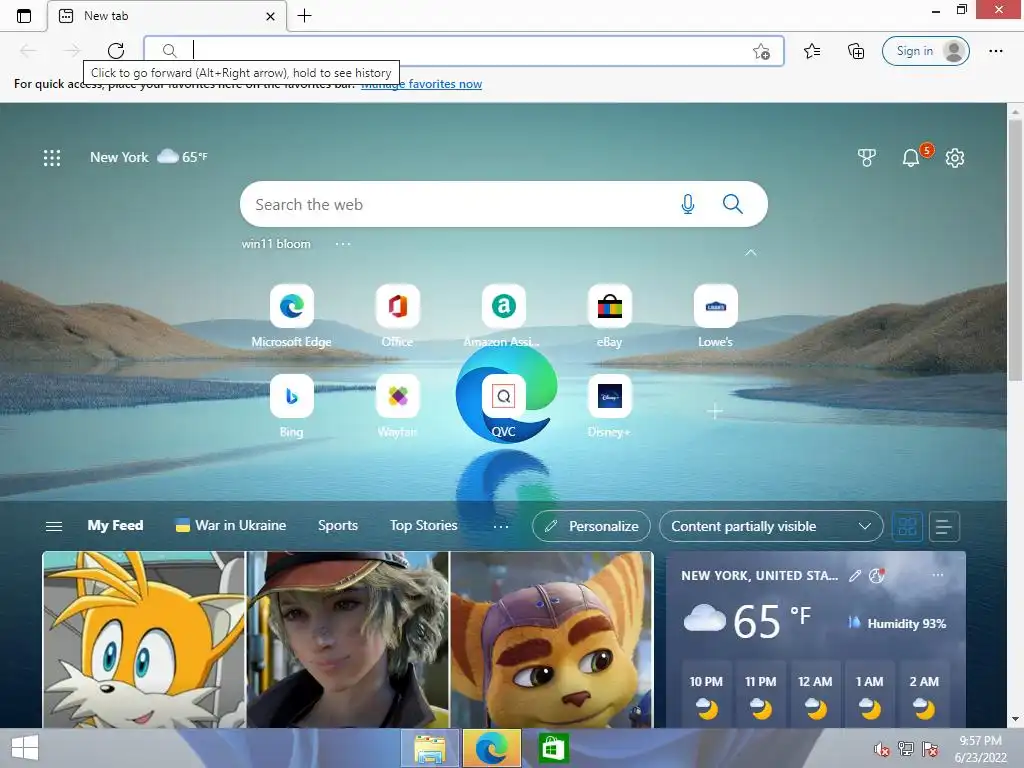Click the muted volume tray icon
The height and width of the screenshot is (768, 1024).
pos(881,749)
